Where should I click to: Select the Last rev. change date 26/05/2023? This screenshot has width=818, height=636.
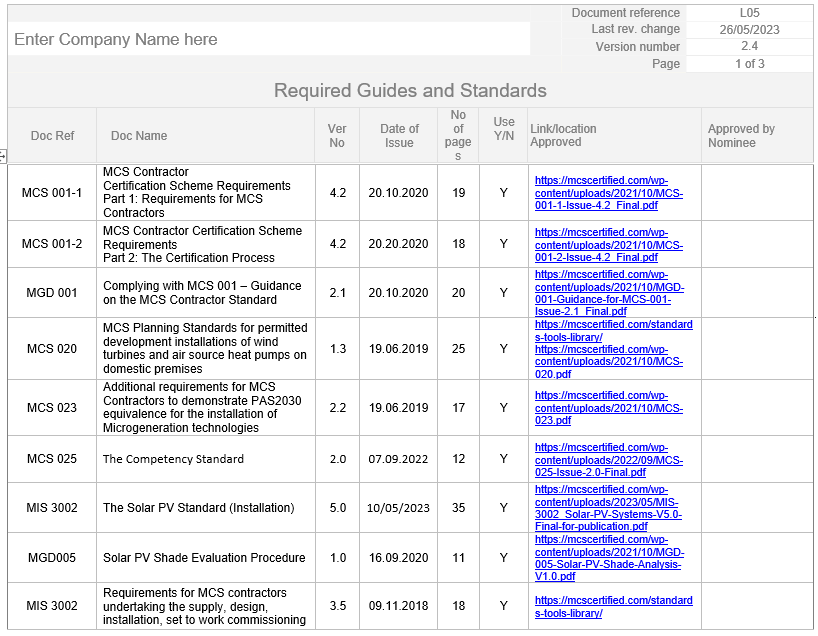point(749,30)
